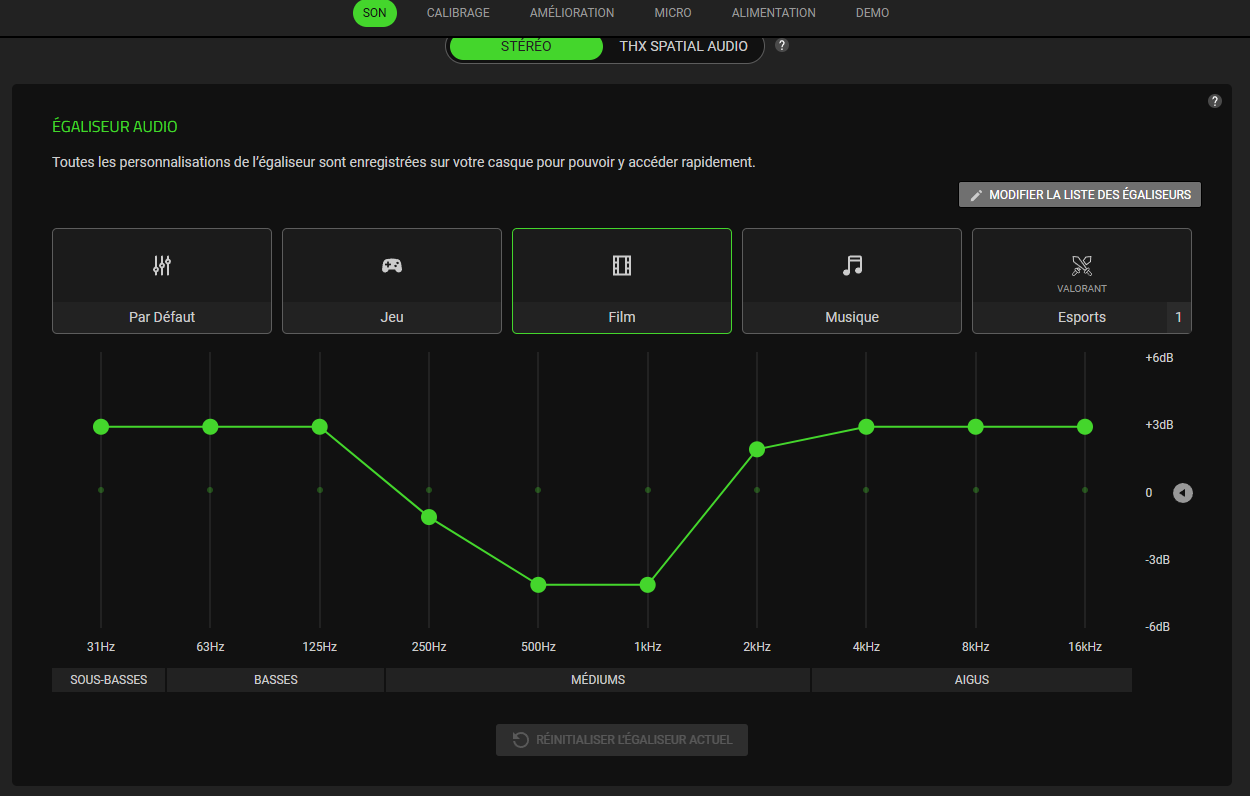Click the 125Hz slider handle
The height and width of the screenshot is (796, 1250).
click(x=320, y=427)
